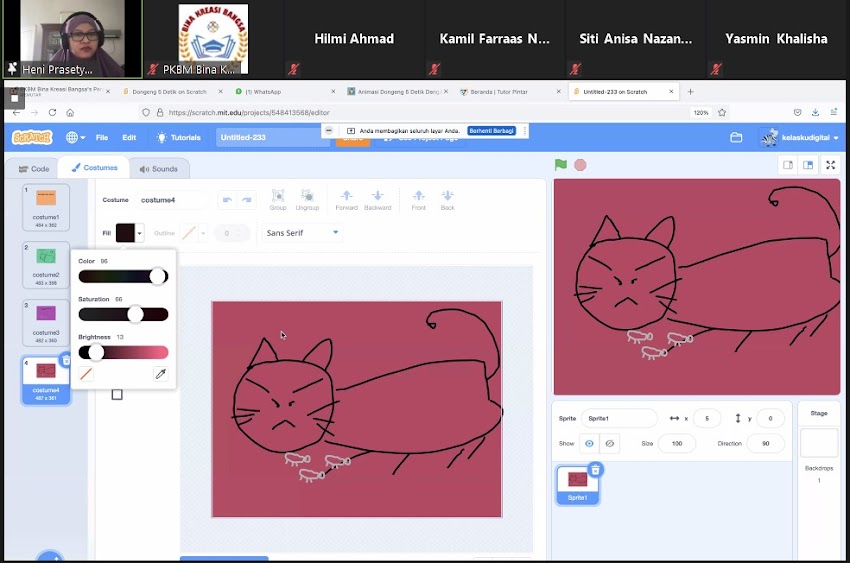Click the Berhenti Berbagi button
850x563 pixels.
point(492,131)
